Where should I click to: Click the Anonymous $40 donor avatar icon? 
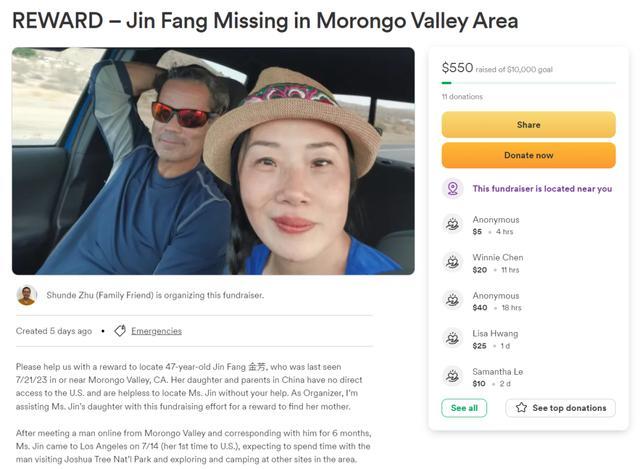[x=453, y=301]
